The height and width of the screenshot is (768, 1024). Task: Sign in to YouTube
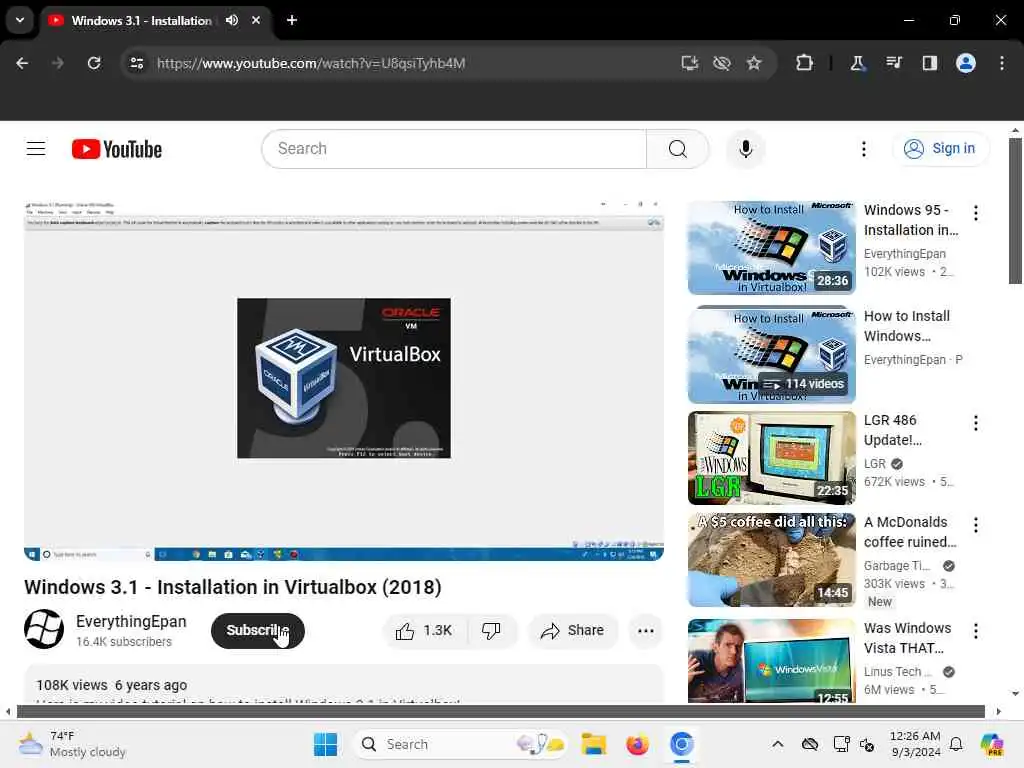(940, 149)
